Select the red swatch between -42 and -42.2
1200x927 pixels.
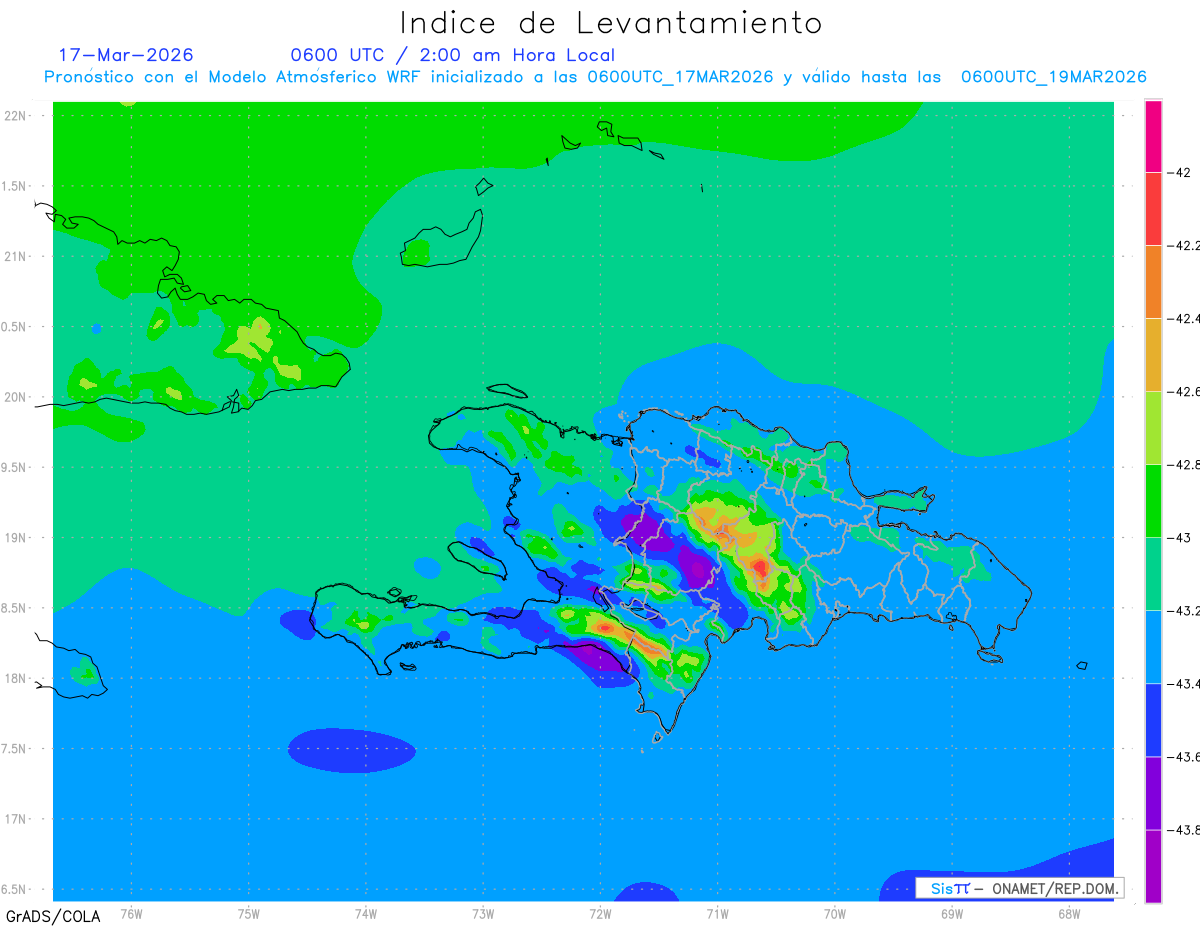[x=1153, y=209]
